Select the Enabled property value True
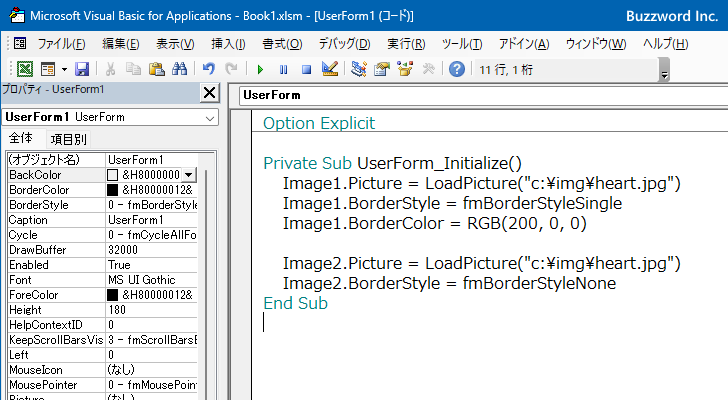Screen dimensions: 728x400 point(152,265)
